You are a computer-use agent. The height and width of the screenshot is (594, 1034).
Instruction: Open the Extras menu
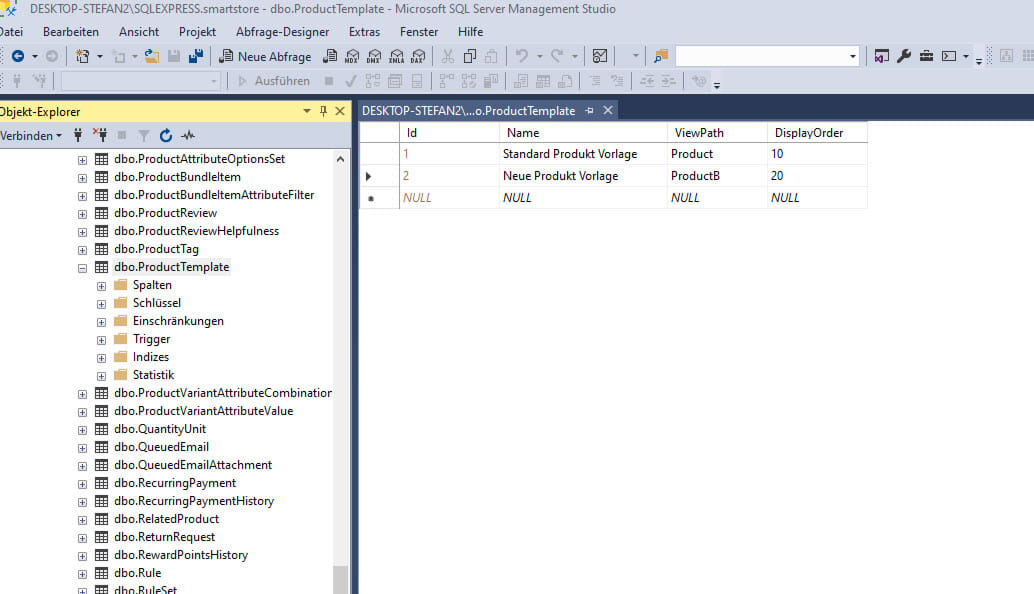[x=363, y=31]
